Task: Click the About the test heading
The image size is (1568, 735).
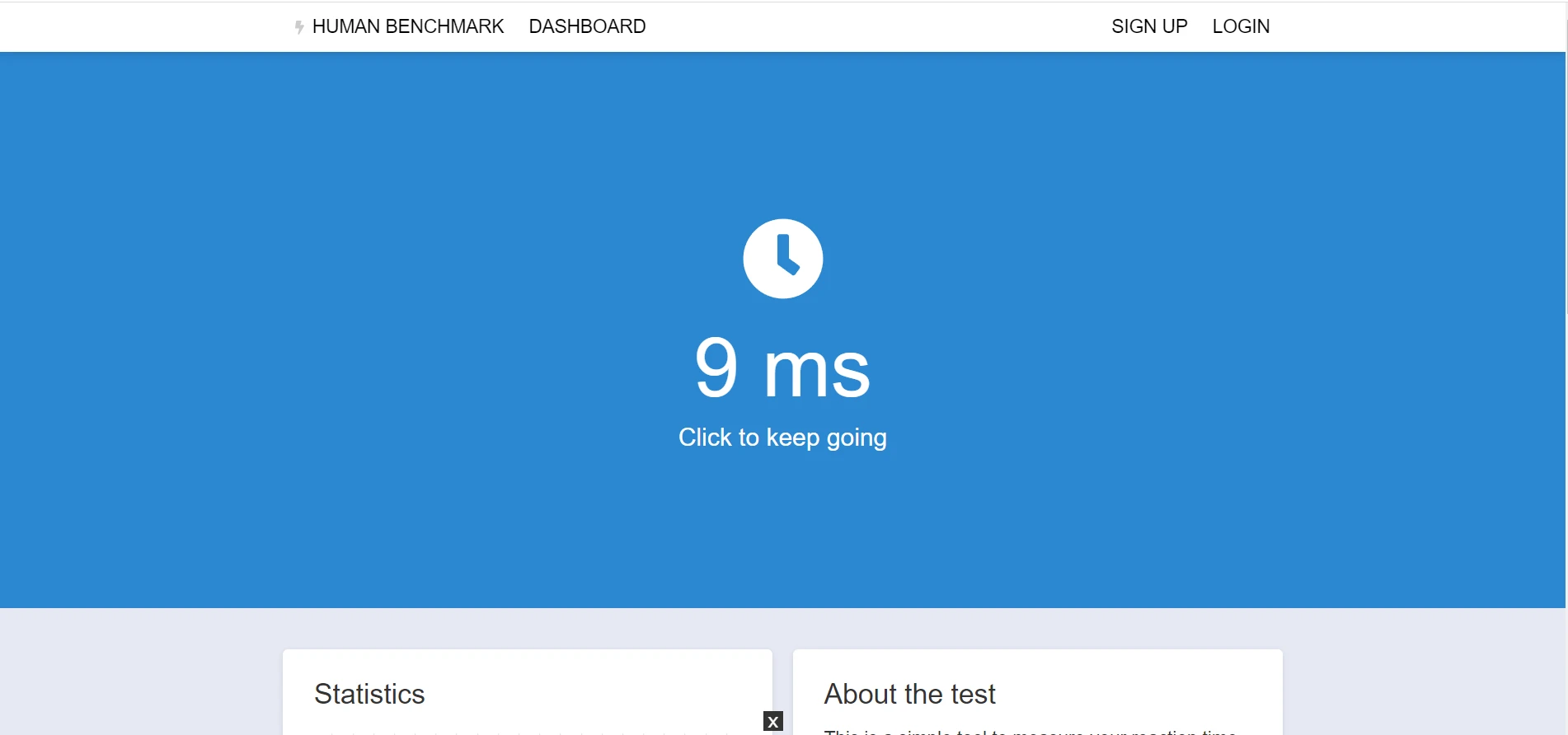Action: [909, 694]
